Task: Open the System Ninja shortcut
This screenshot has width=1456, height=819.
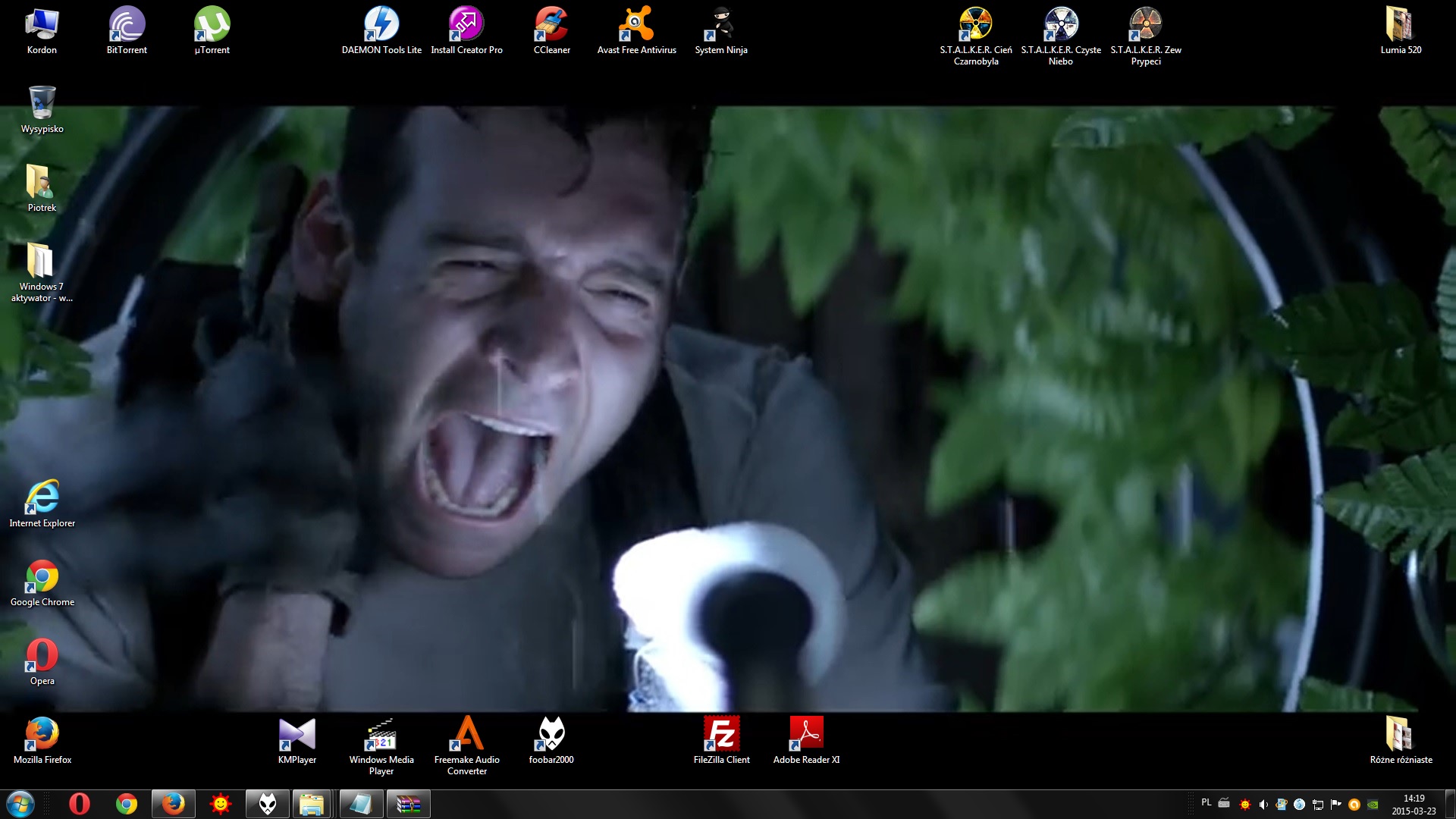Action: 721,30
